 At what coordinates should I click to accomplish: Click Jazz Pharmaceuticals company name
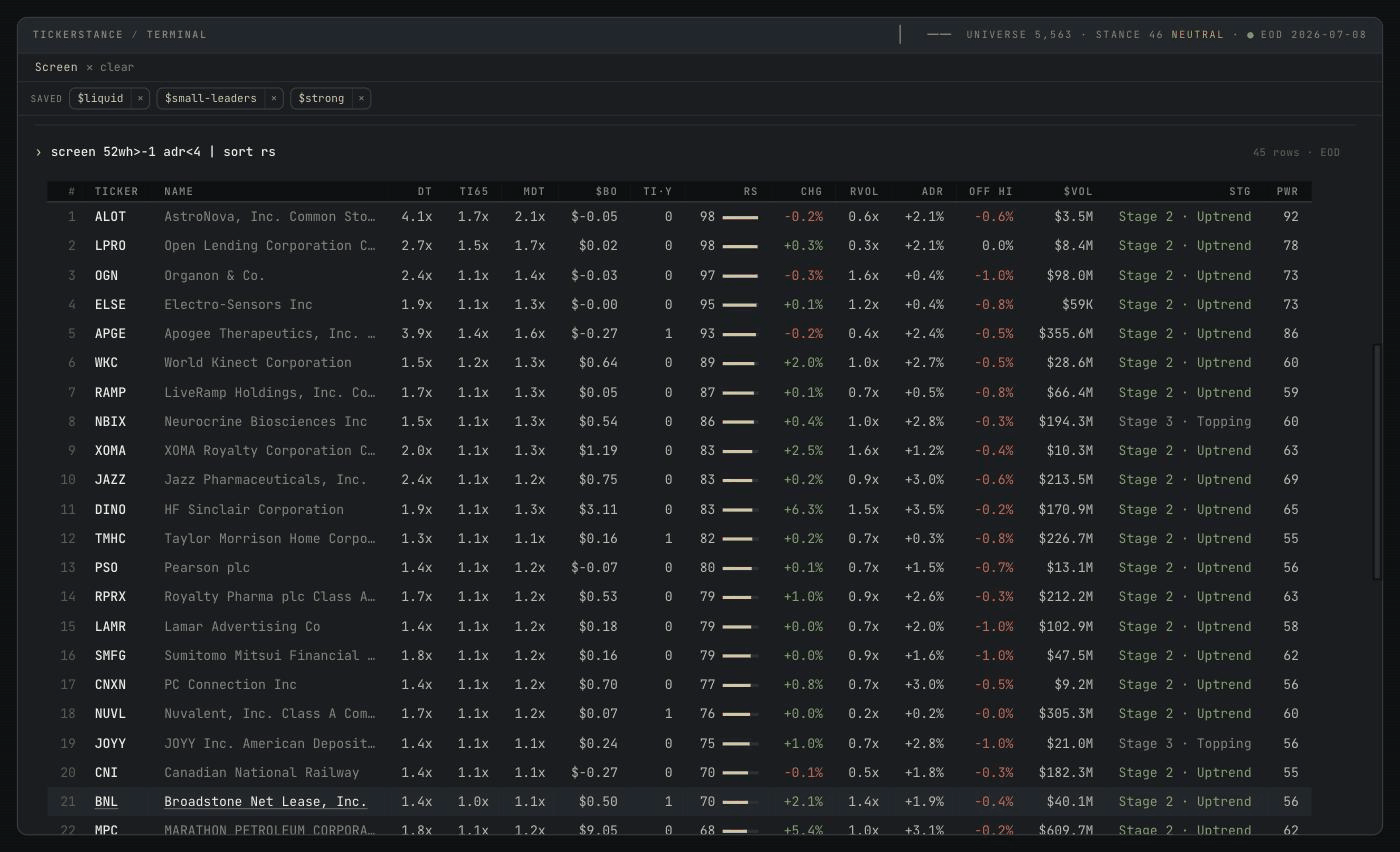(x=266, y=480)
